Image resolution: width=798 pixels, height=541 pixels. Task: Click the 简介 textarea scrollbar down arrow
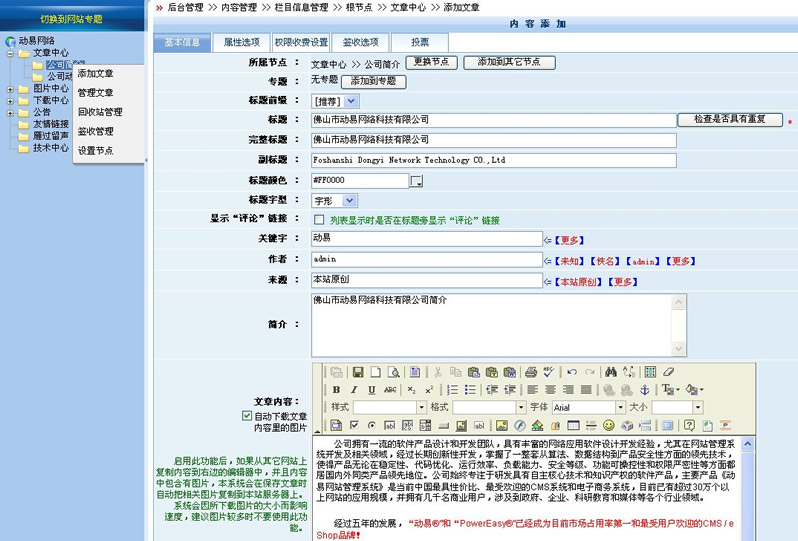678,348
